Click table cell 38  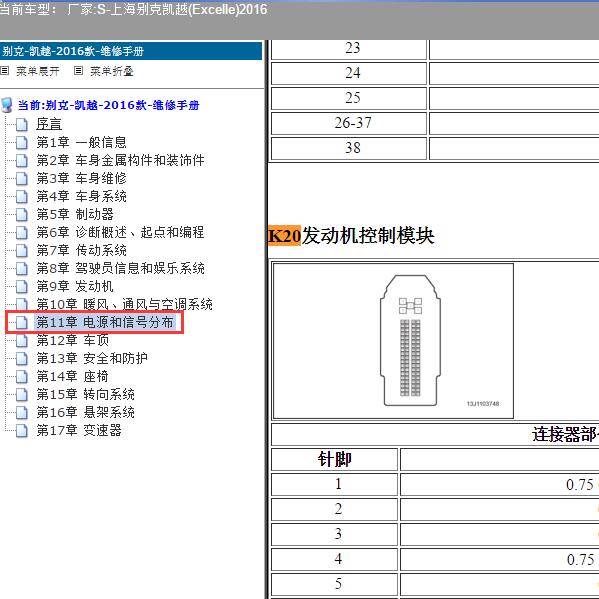pos(349,148)
